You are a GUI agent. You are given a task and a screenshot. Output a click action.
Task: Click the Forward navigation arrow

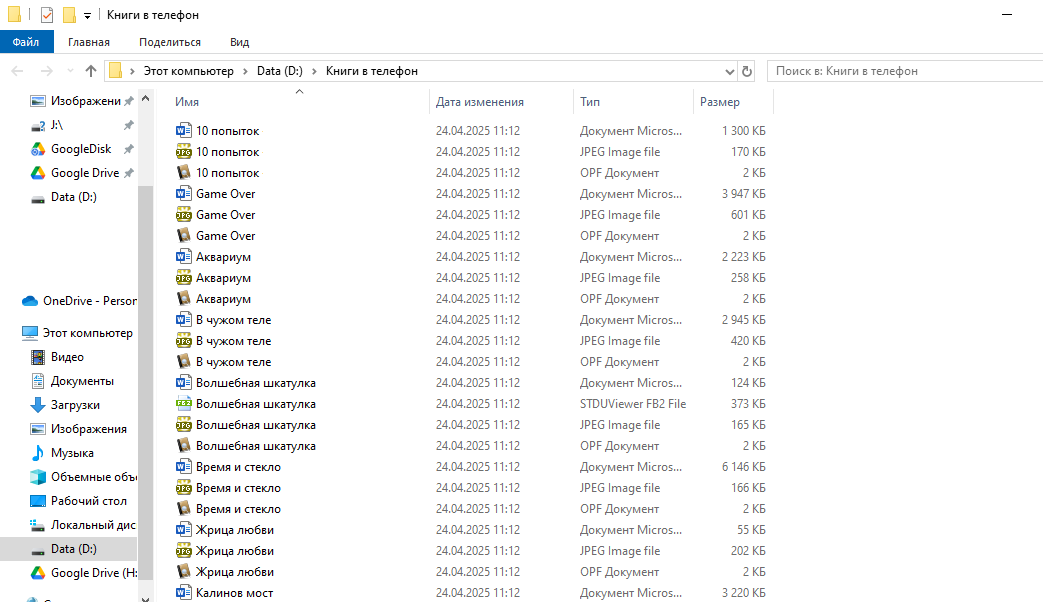click(x=47, y=71)
